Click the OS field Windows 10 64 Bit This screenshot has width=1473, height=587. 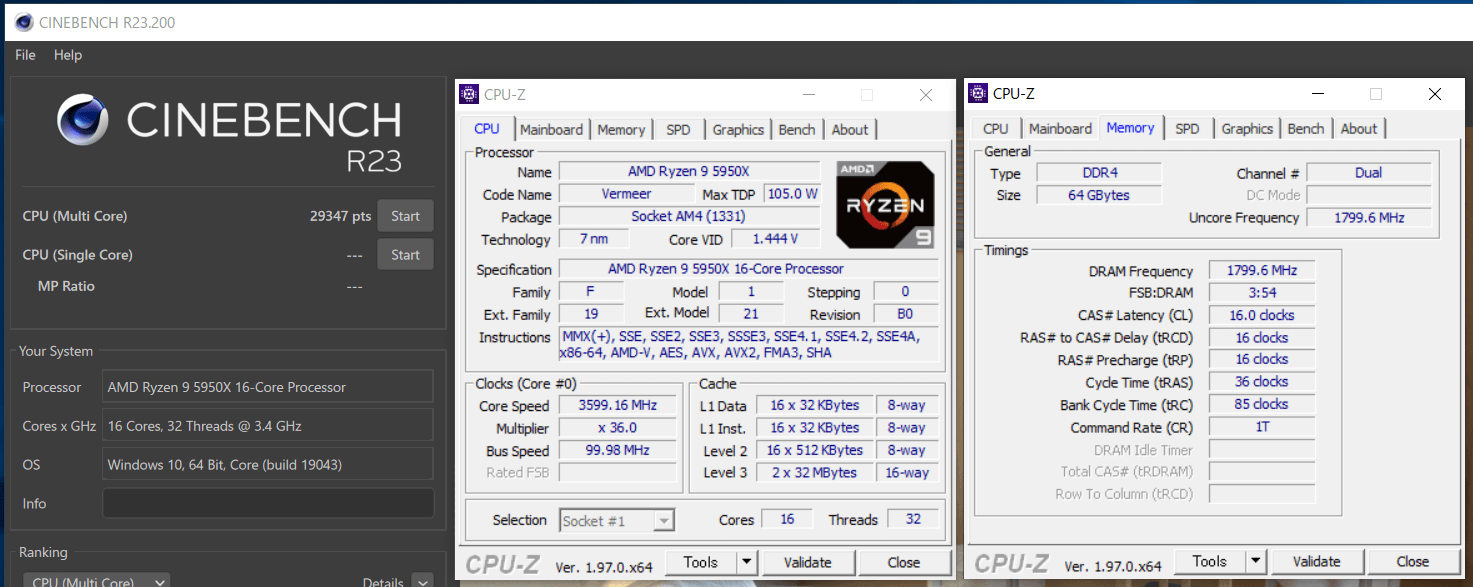[x=268, y=465]
